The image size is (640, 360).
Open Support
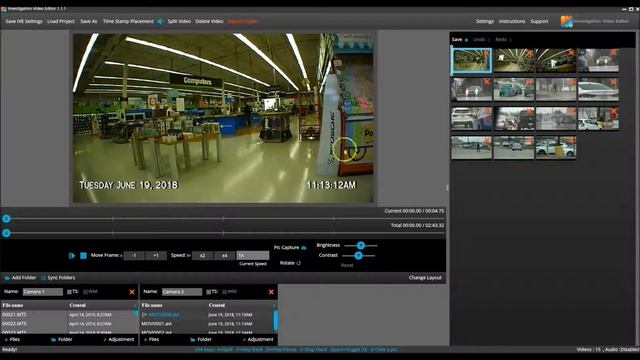(539, 21)
